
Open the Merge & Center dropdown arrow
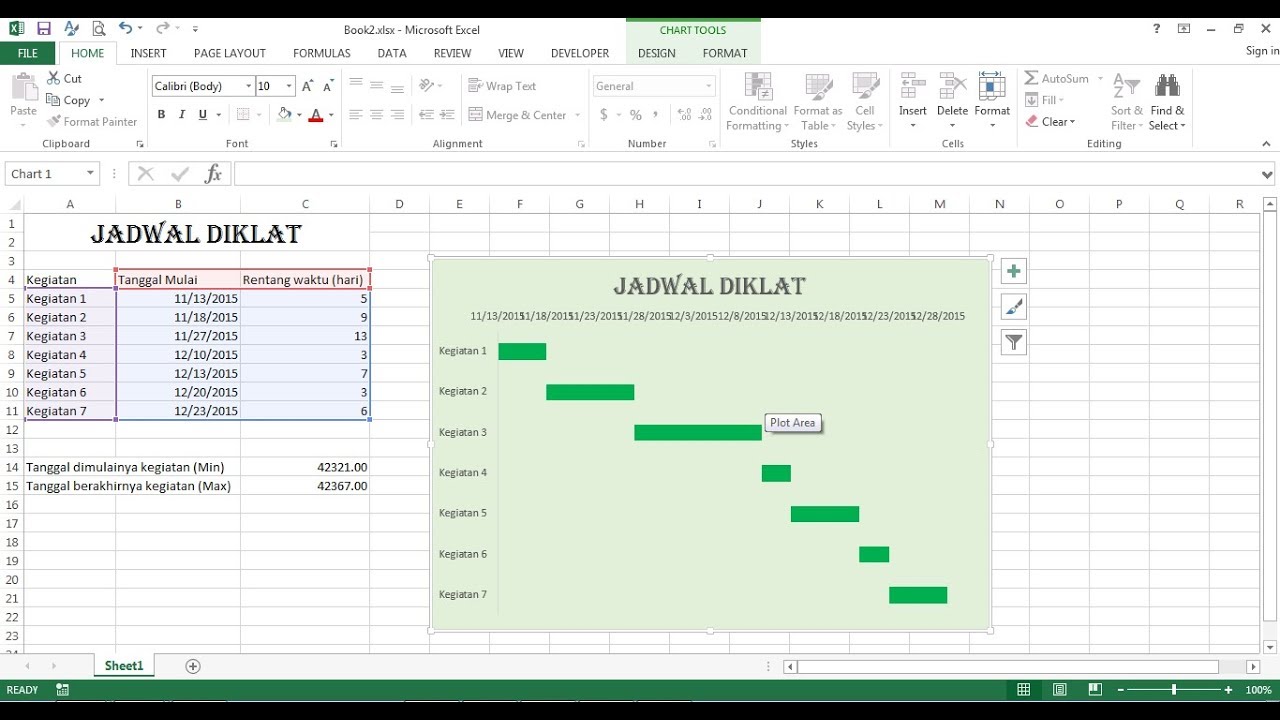click(x=578, y=116)
